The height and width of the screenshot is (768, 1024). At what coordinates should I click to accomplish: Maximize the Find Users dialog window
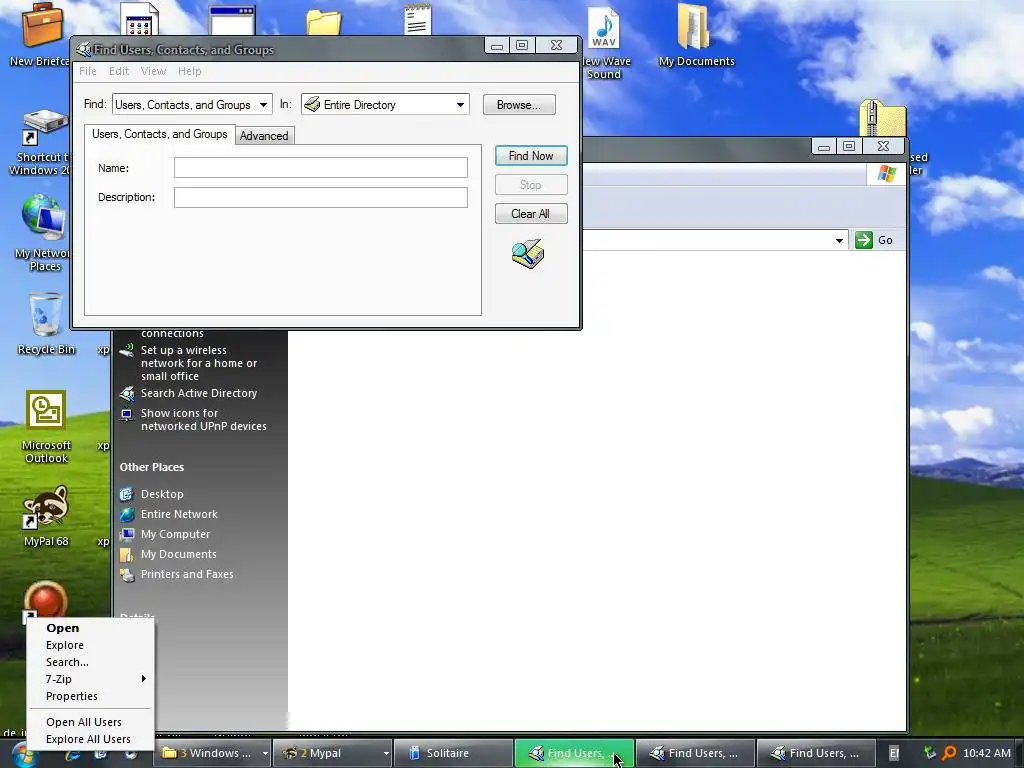522,45
